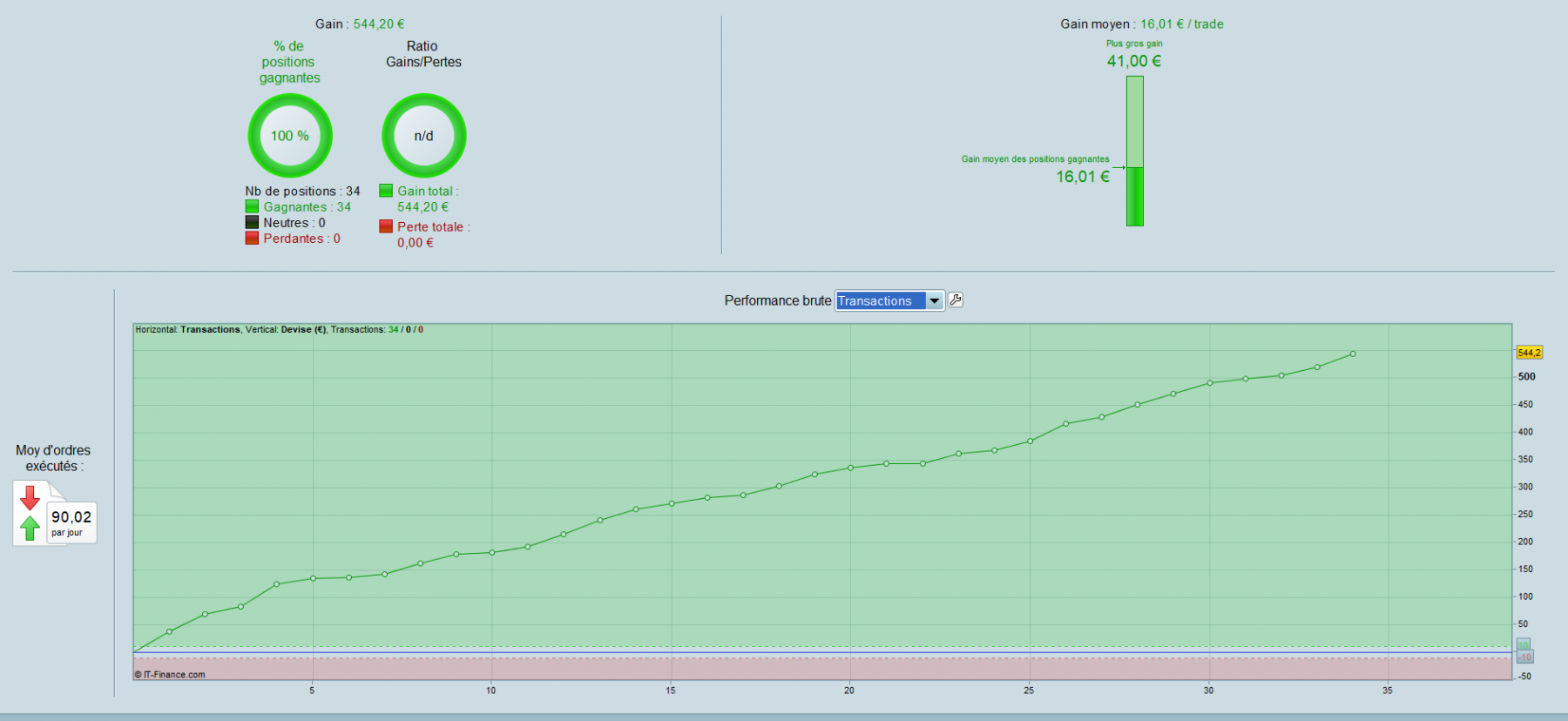Click the "Performance brute" label

pyautogui.click(x=778, y=300)
